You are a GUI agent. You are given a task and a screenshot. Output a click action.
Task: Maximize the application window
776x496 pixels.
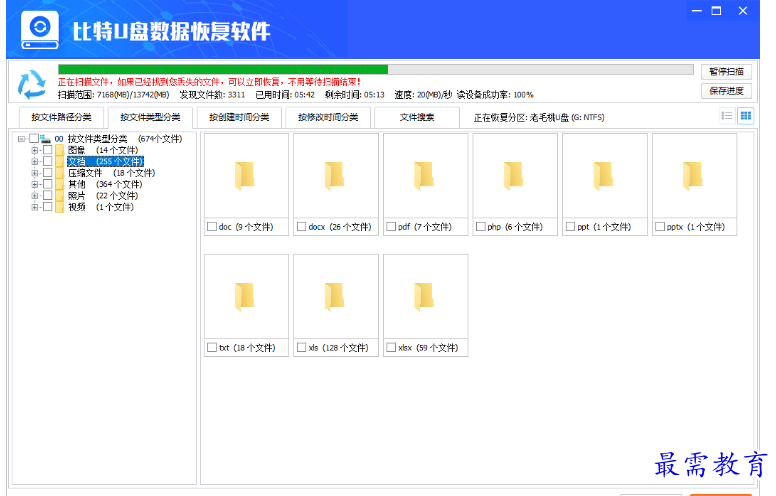717,11
